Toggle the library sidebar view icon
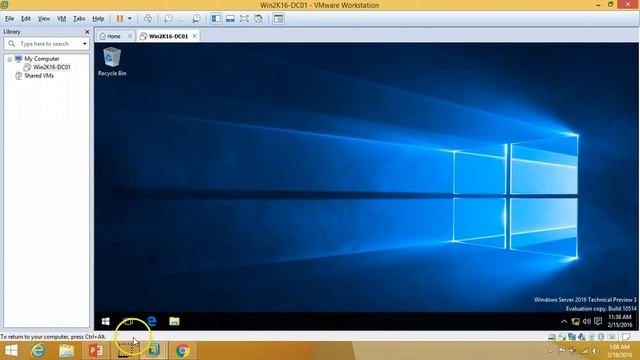 pos(216,18)
